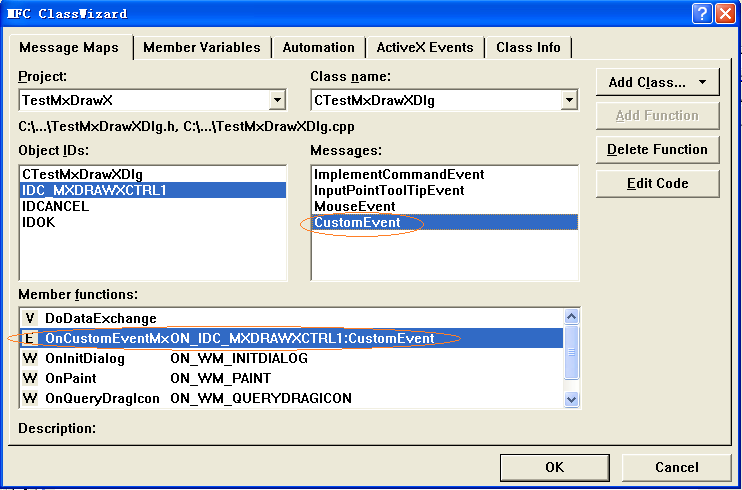Image resolution: width=742 pixels, height=490 pixels.
Task: Select CTestMxDrawXDlg in Object IDs
Action: [x=82, y=173]
